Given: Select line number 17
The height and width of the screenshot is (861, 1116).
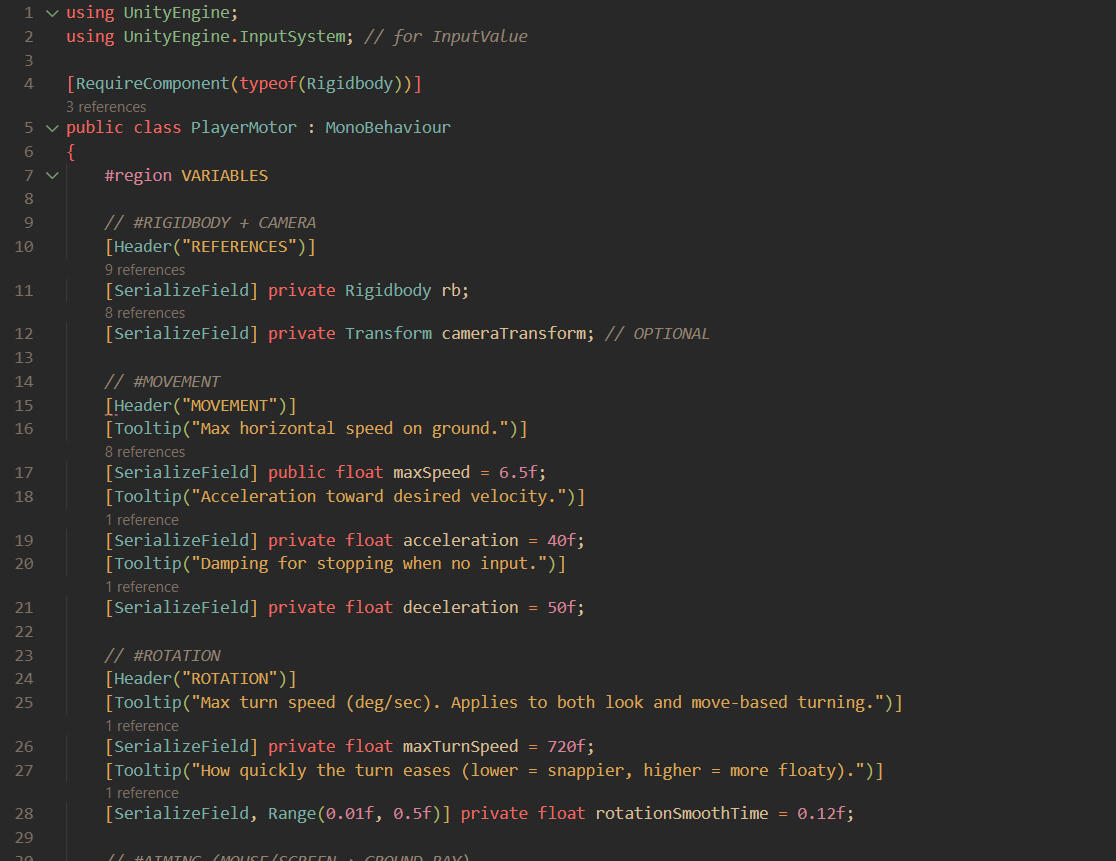Looking at the screenshot, I should (24, 472).
